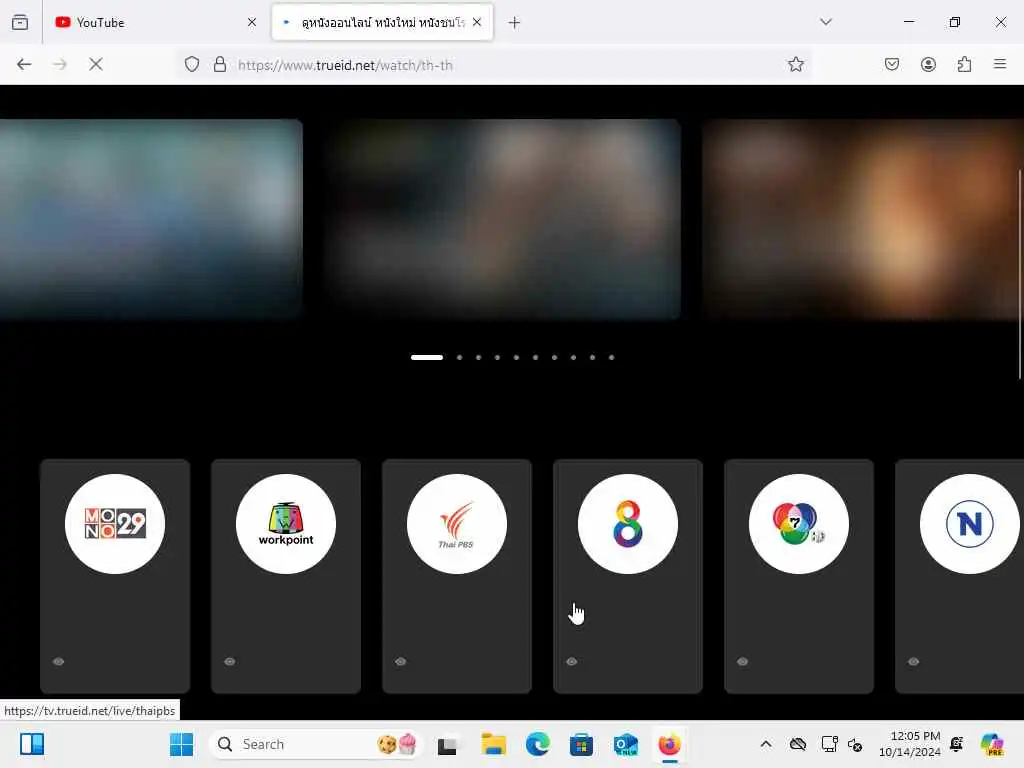Bookmark this page with the star
This screenshot has height=768, width=1024.
tap(795, 64)
